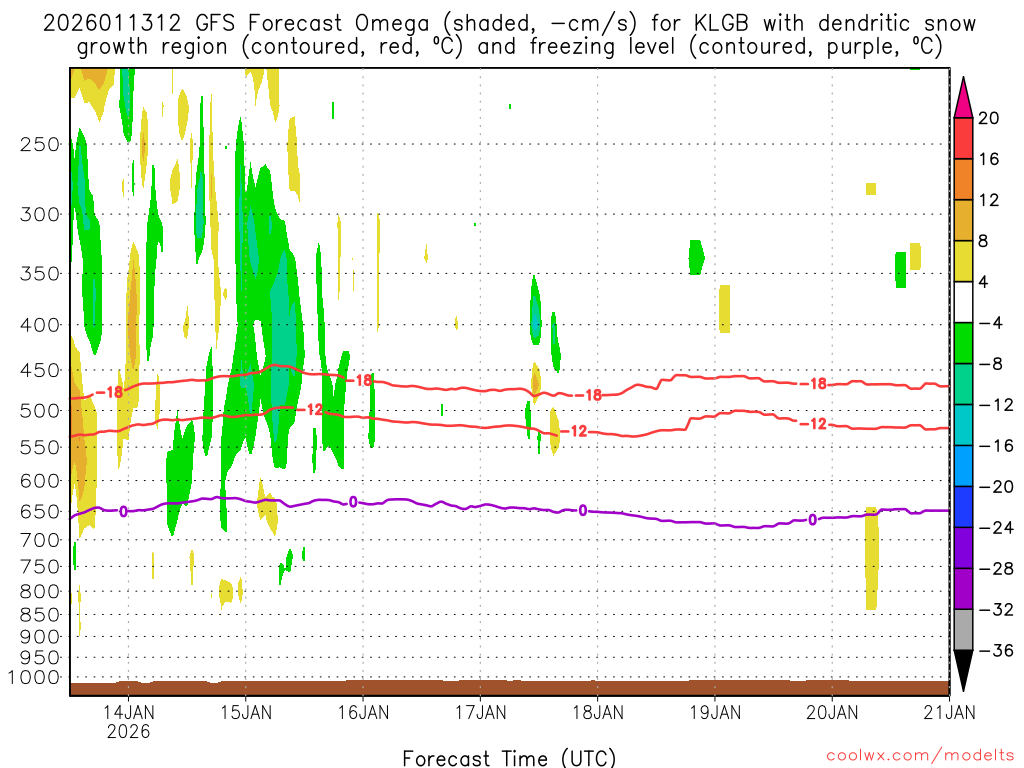The height and width of the screenshot is (768, 1024).
Task: Click the coolwx.com/modelts link text
Action: coord(920,755)
